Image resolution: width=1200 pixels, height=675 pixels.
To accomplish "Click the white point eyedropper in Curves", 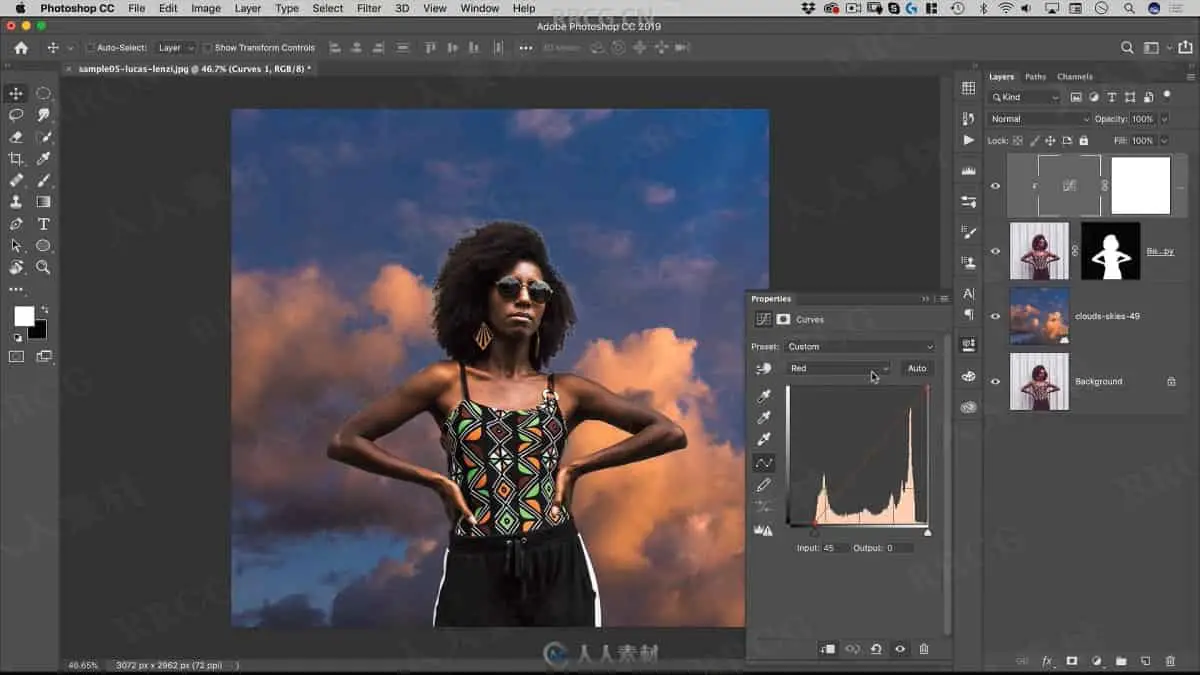I will (x=764, y=439).
